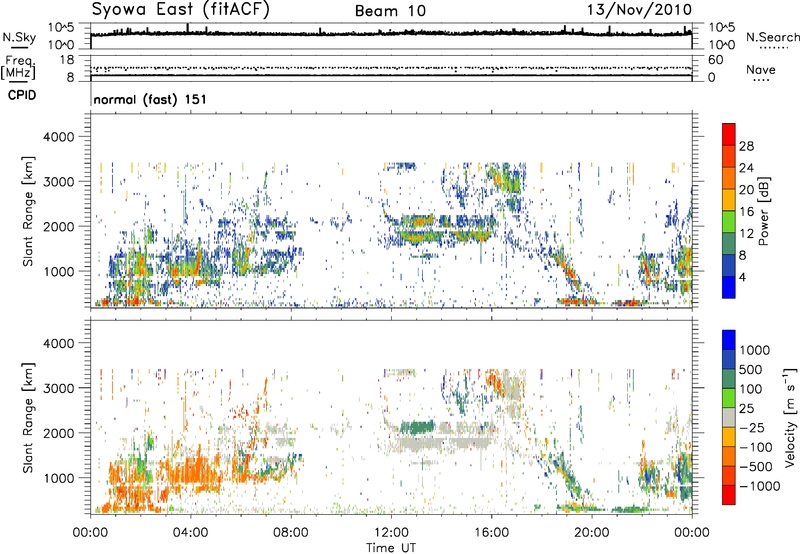Click the '18' frequency axis tick

pos(67,60)
